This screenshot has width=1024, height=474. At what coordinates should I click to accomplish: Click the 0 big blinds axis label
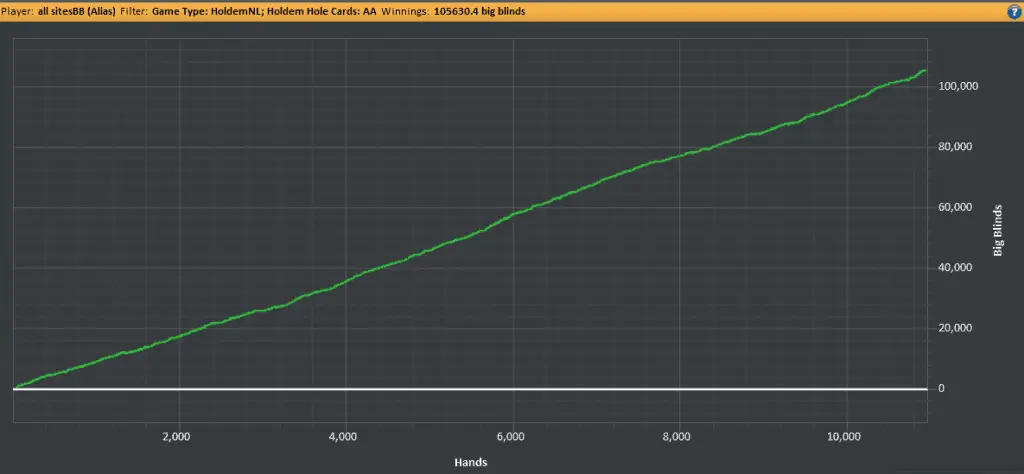click(x=941, y=388)
